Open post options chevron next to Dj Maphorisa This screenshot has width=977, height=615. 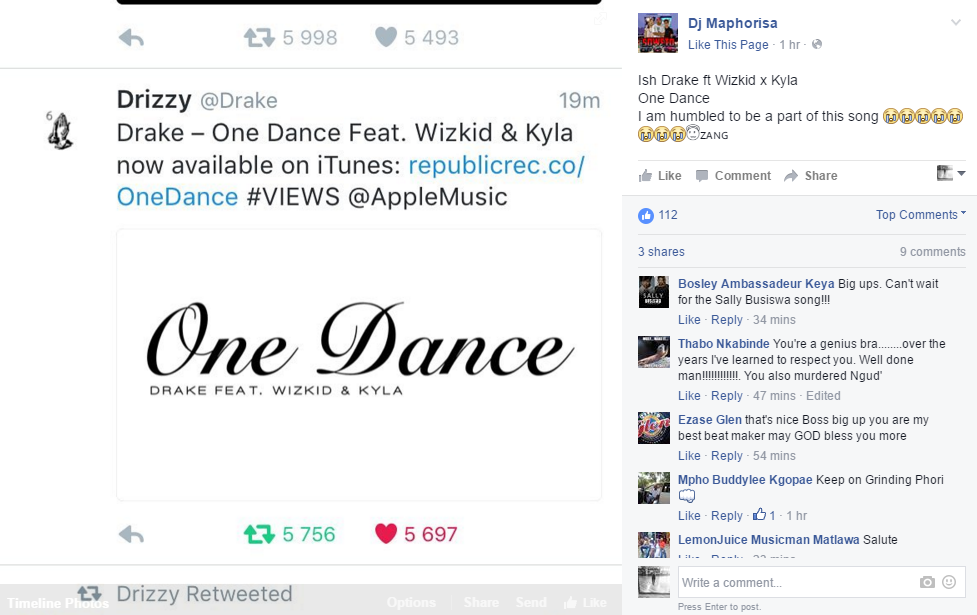tap(955, 22)
